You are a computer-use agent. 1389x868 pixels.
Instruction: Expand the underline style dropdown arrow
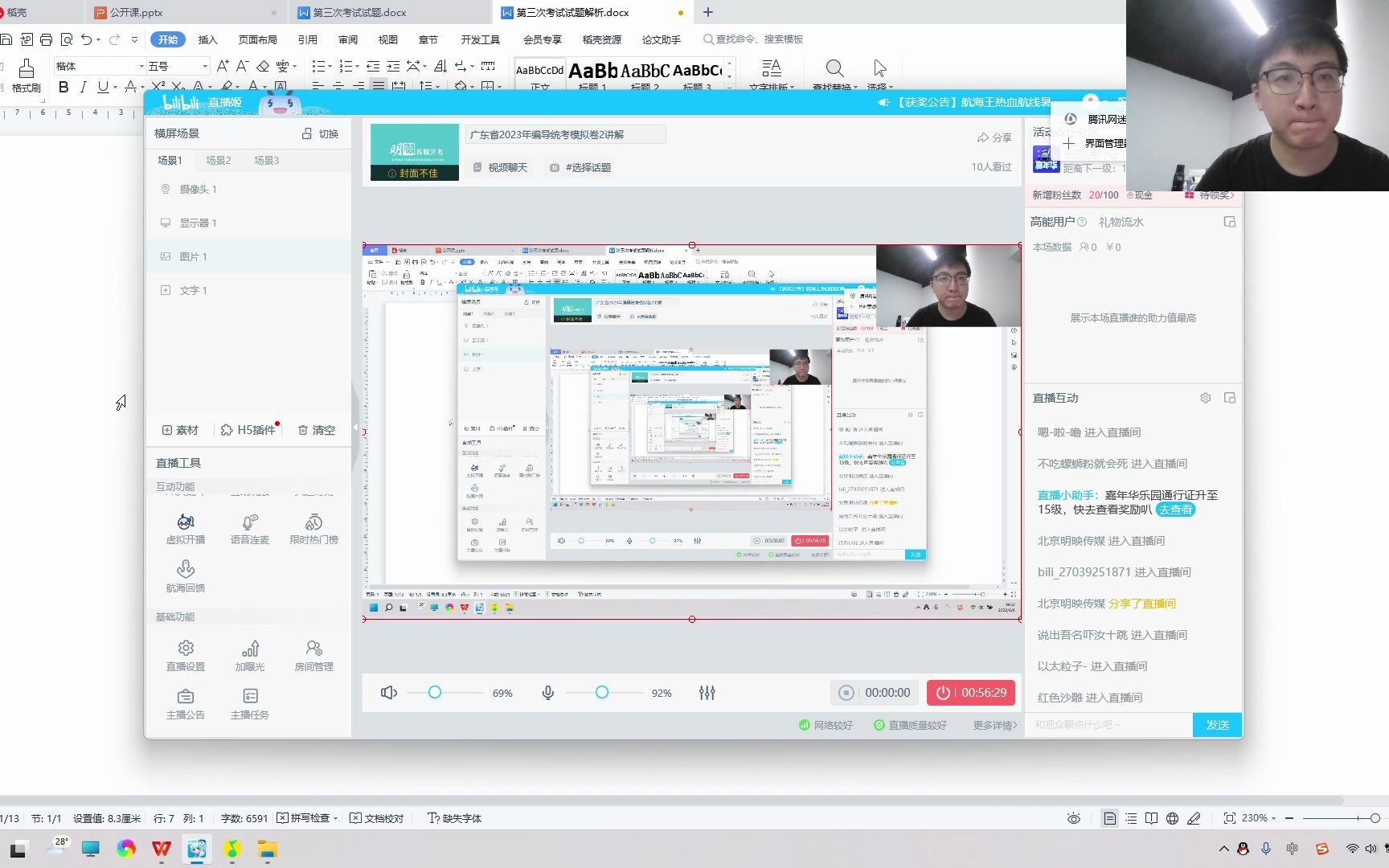click(x=116, y=87)
